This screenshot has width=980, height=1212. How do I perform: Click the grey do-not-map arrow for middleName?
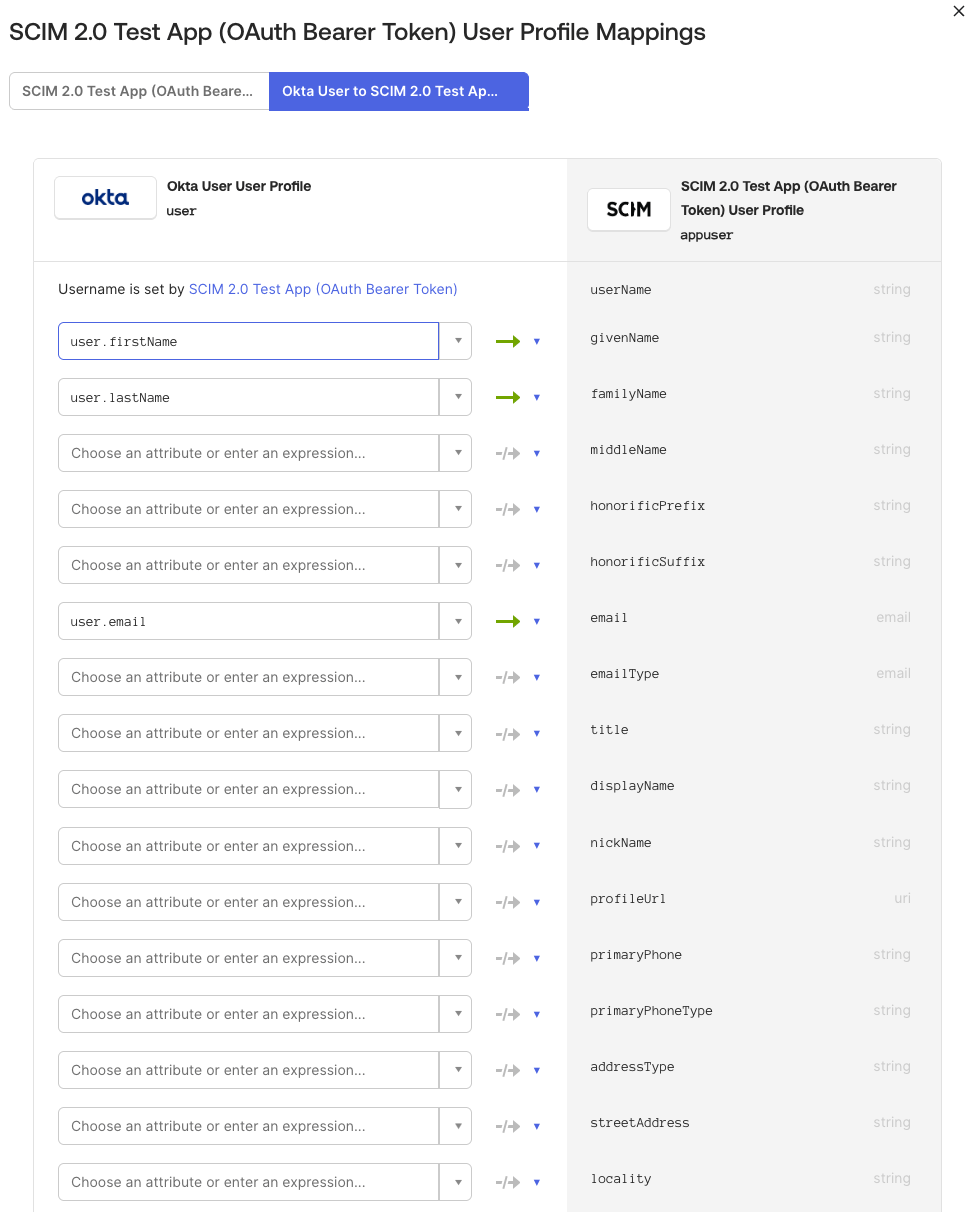tap(508, 453)
